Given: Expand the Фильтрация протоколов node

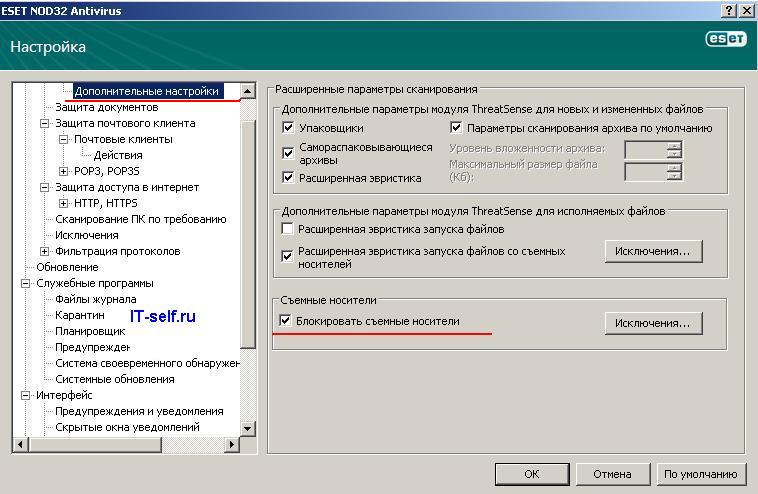Looking at the screenshot, I should pyautogui.click(x=44, y=251).
